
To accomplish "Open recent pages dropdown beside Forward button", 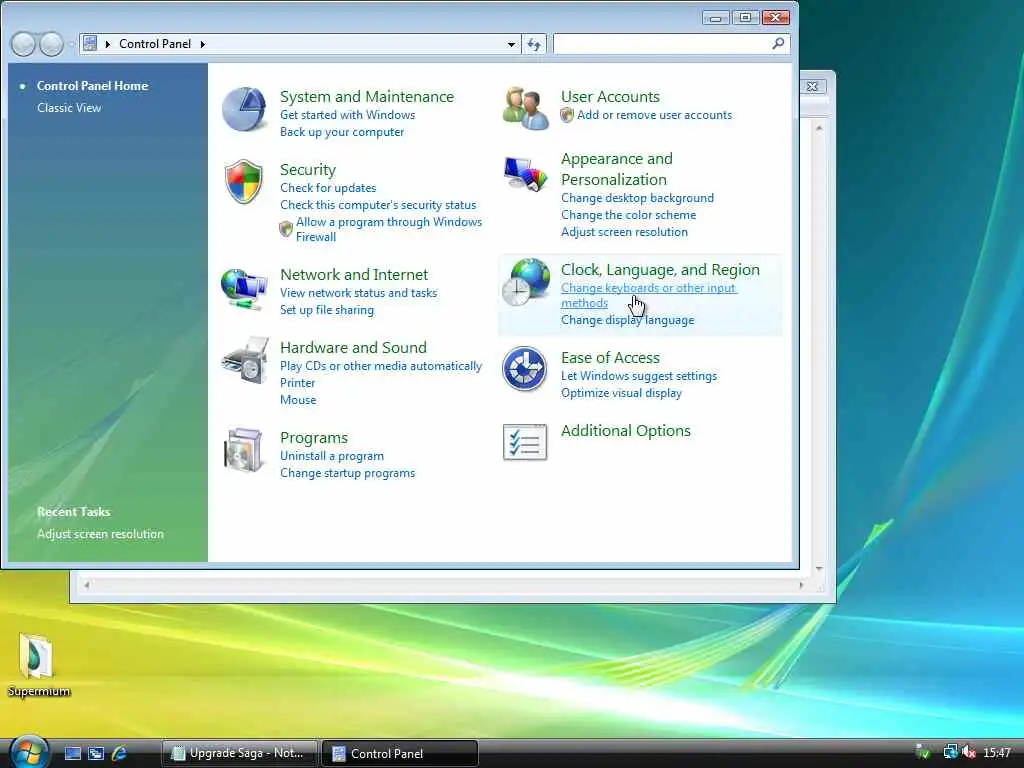I will click(72, 44).
